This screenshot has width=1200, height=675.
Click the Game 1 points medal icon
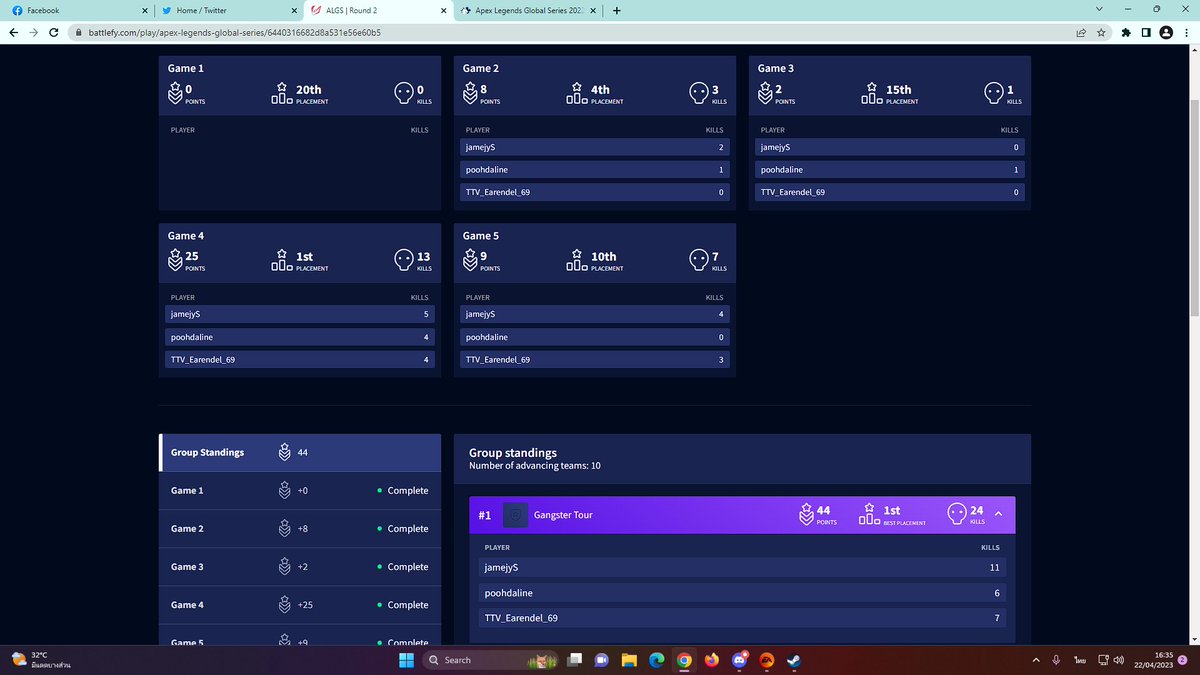point(175,94)
